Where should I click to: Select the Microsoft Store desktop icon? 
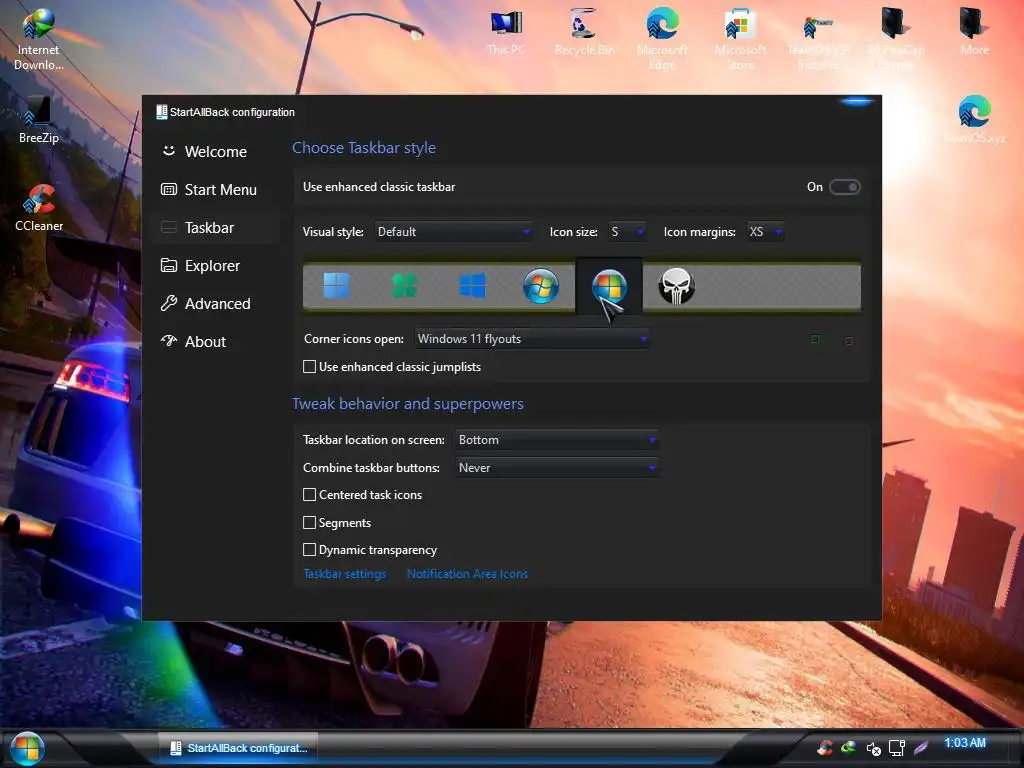[740, 39]
